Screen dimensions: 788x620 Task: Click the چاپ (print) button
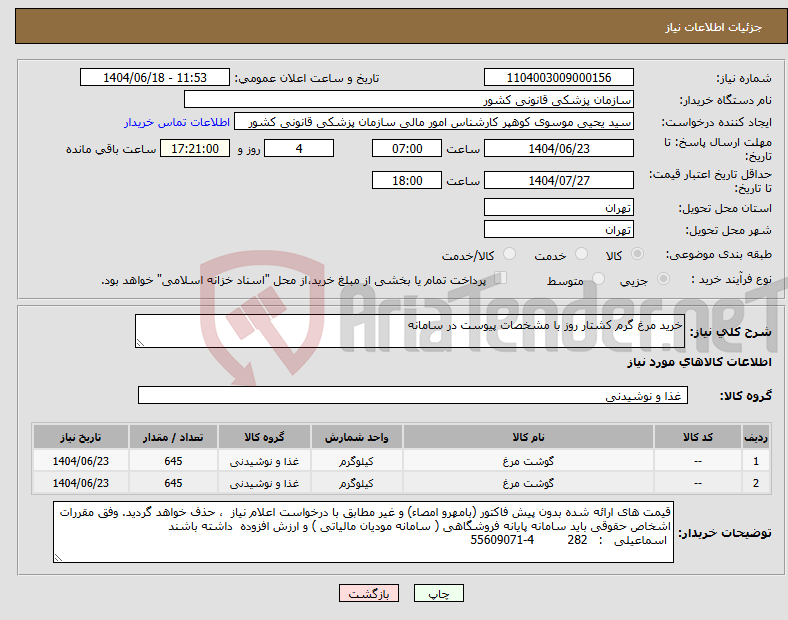(438, 593)
